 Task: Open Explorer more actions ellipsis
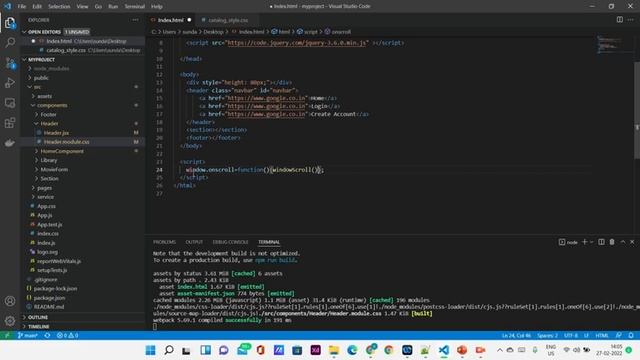coord(135,20)
